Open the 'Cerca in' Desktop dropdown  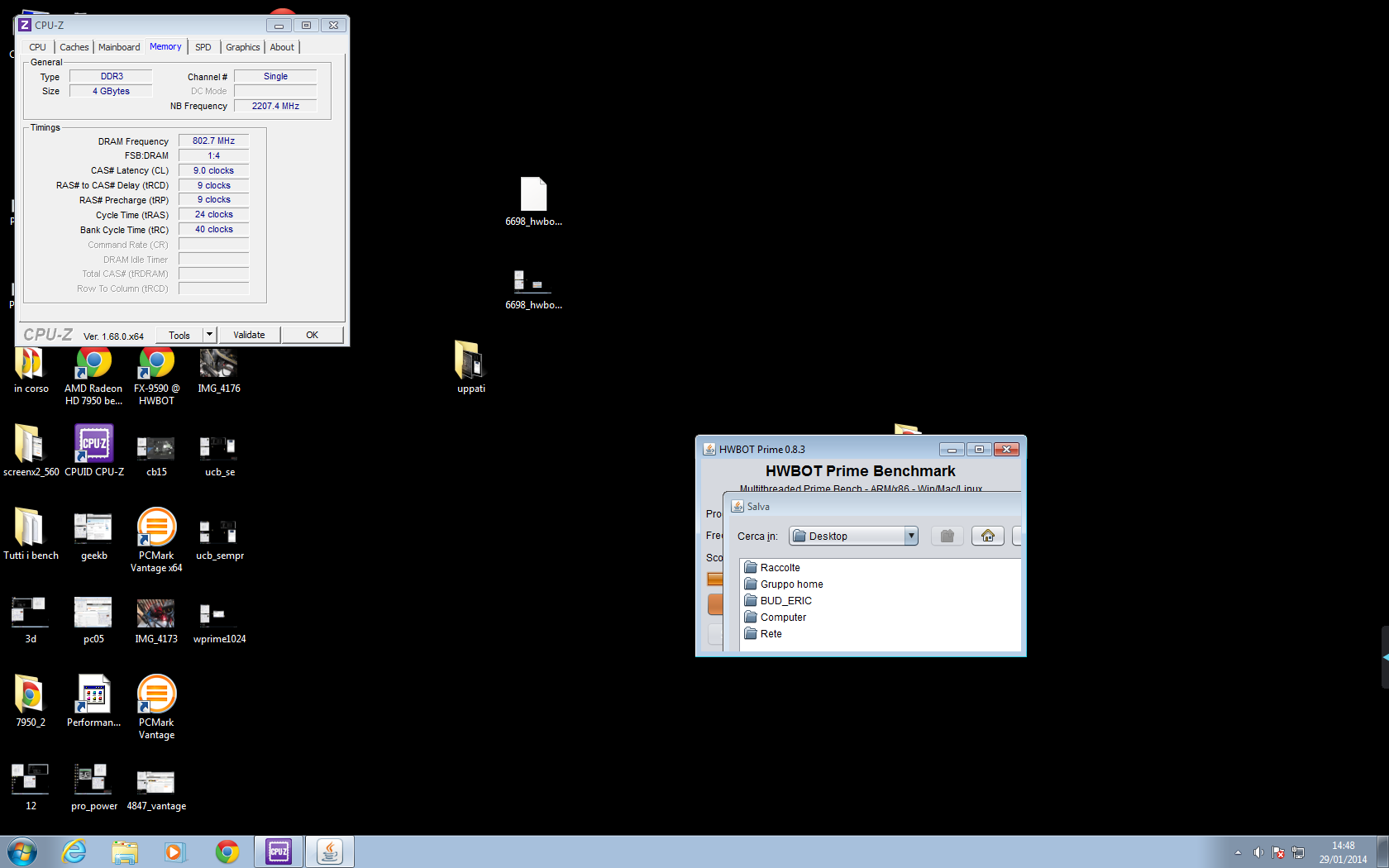click(x=853, y=536)
